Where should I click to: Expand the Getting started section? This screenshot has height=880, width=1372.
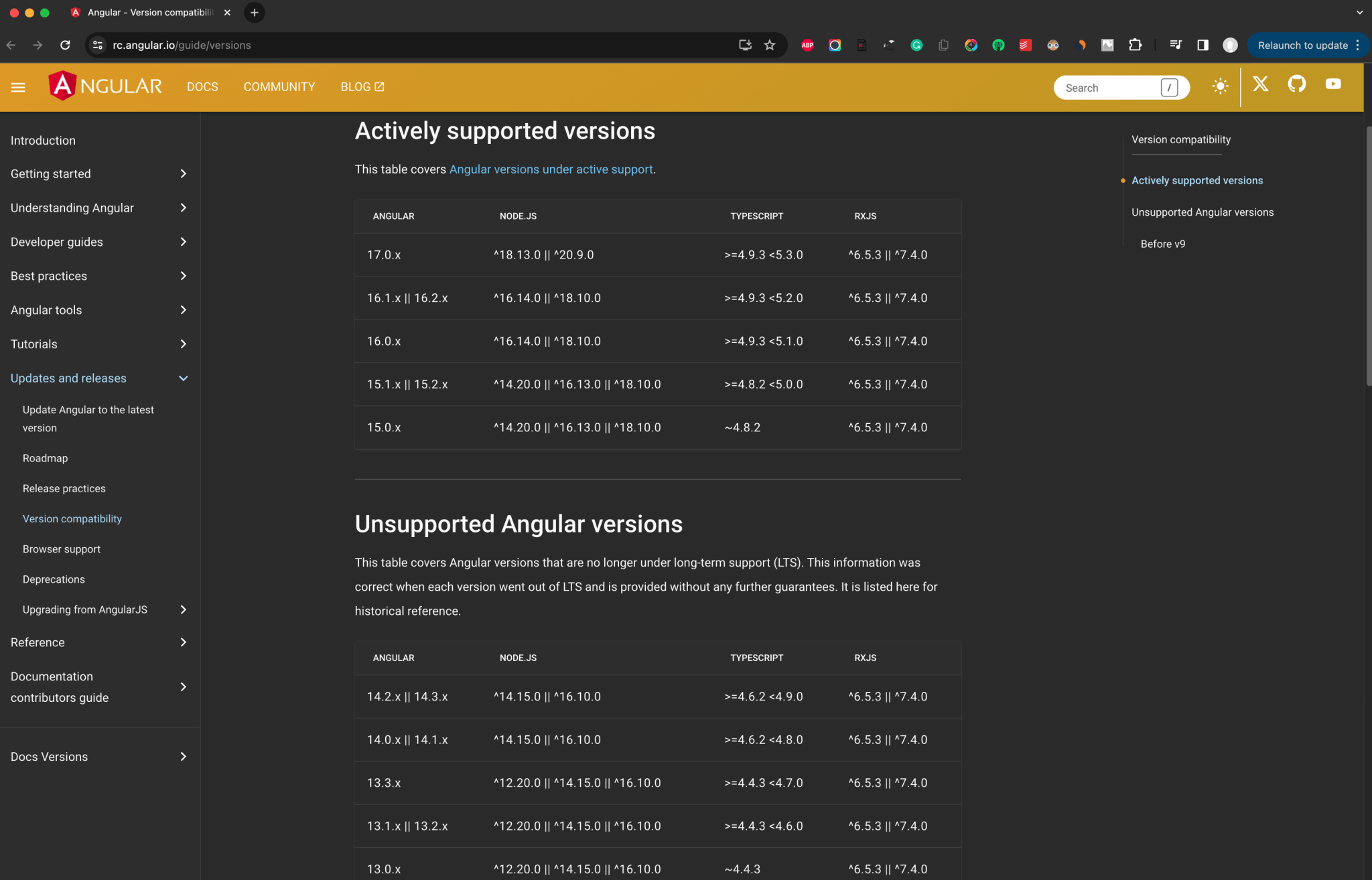pyautogui.click(x=183, y=174)
